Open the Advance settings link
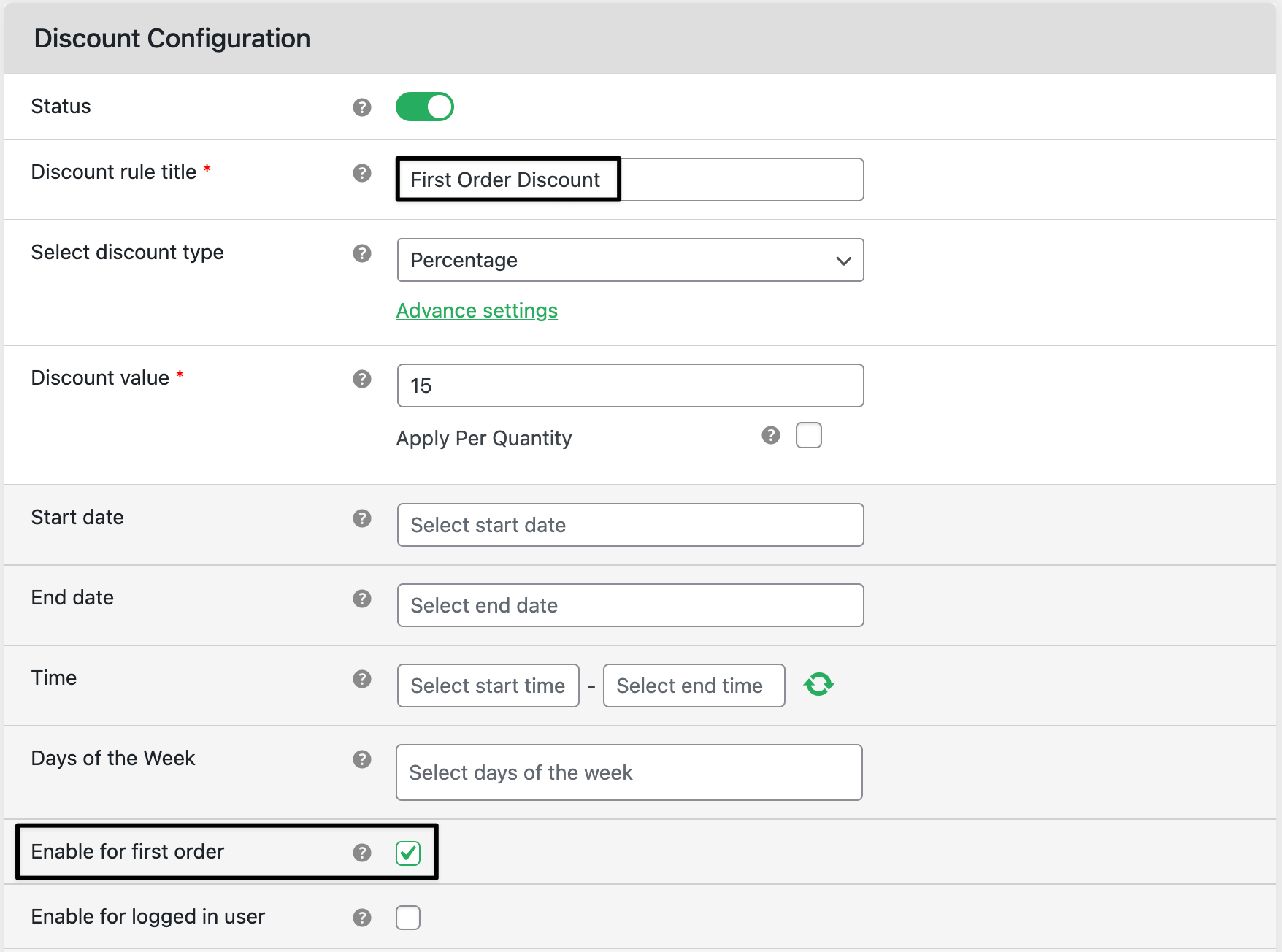The image size is (1282, 952). pyautogui.click(x=477, y=311)
